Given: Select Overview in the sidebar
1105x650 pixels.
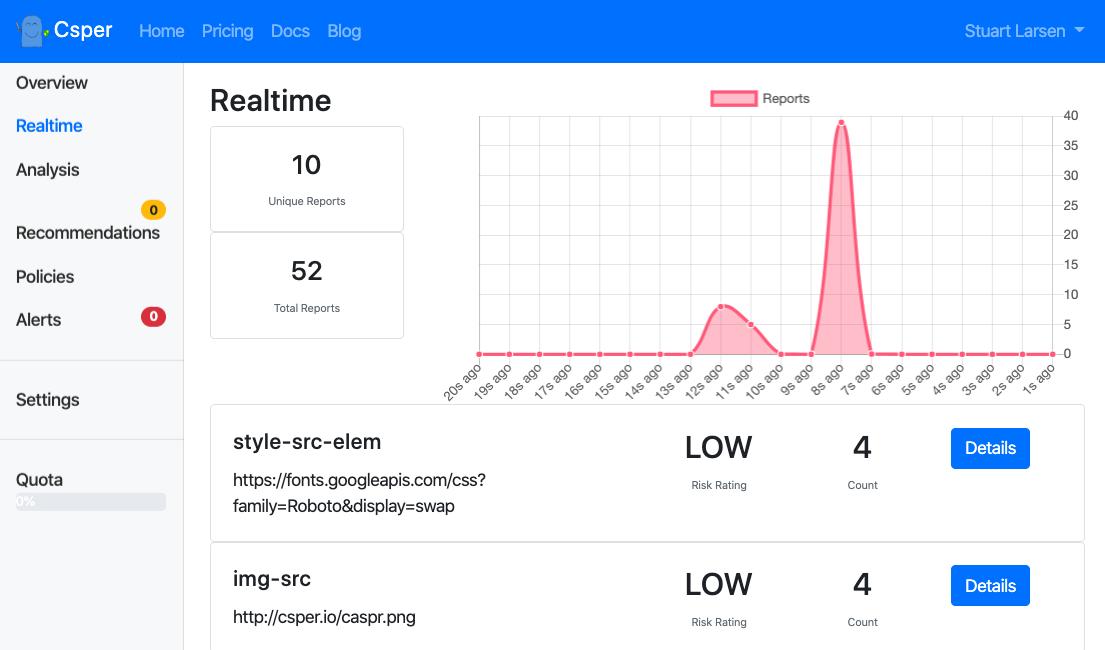Looking at the screenshot, I should coord(51,82).
